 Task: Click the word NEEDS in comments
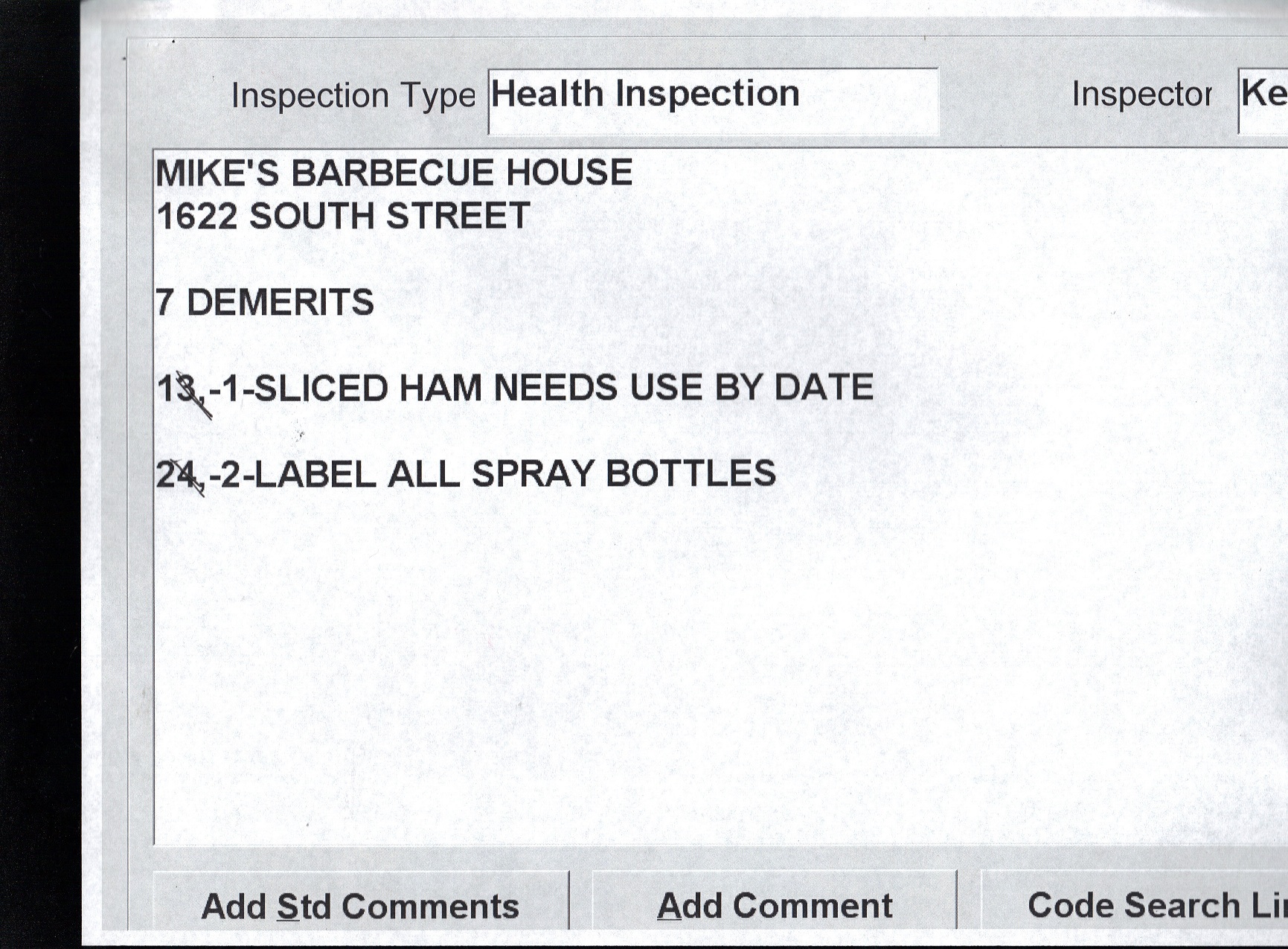(x=555, y=388)
